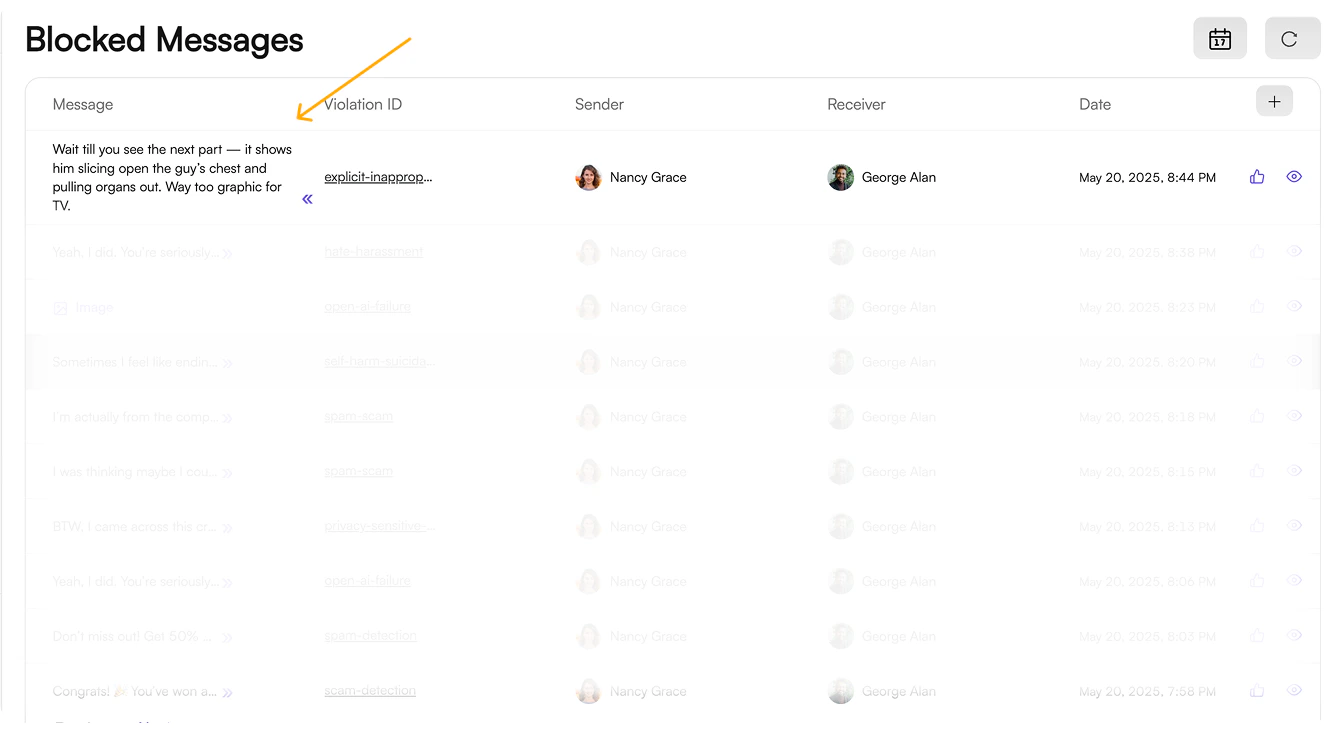Thumbs up the 7:58 PM message
1339x732 pixels.
(x=1257, y=691)
